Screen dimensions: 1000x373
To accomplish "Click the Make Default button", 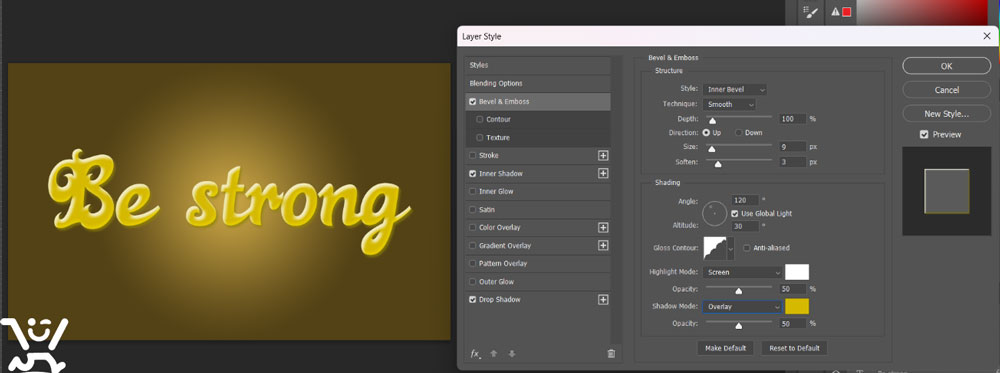I will (725, 348).
